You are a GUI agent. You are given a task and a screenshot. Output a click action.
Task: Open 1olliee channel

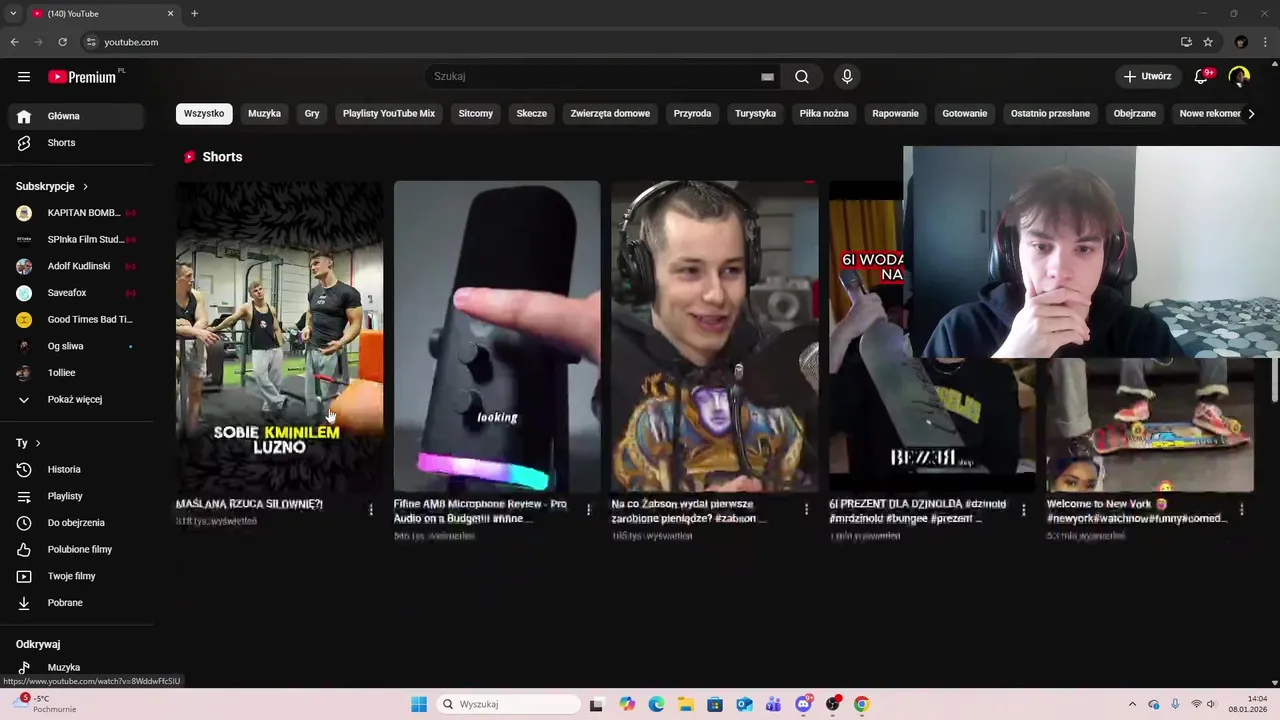pyautogui.click(x=77, y=373)
